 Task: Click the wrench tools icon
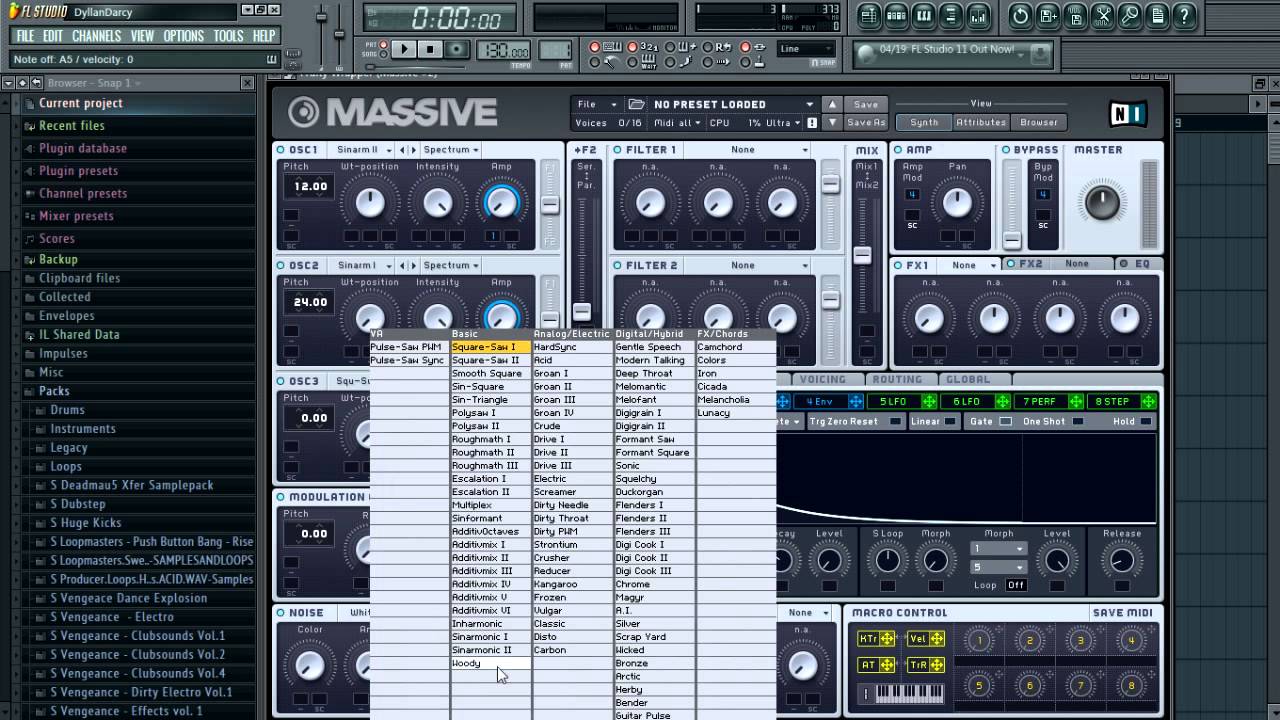point(1129,15)
